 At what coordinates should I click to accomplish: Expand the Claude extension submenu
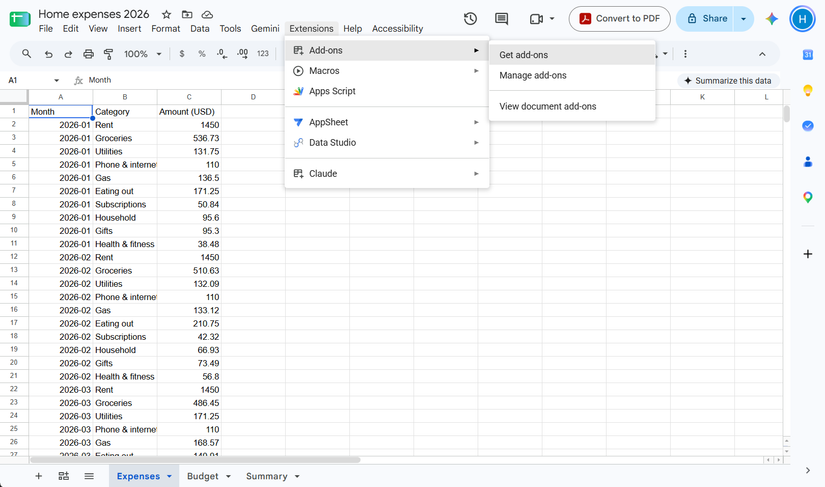point(387,174)
